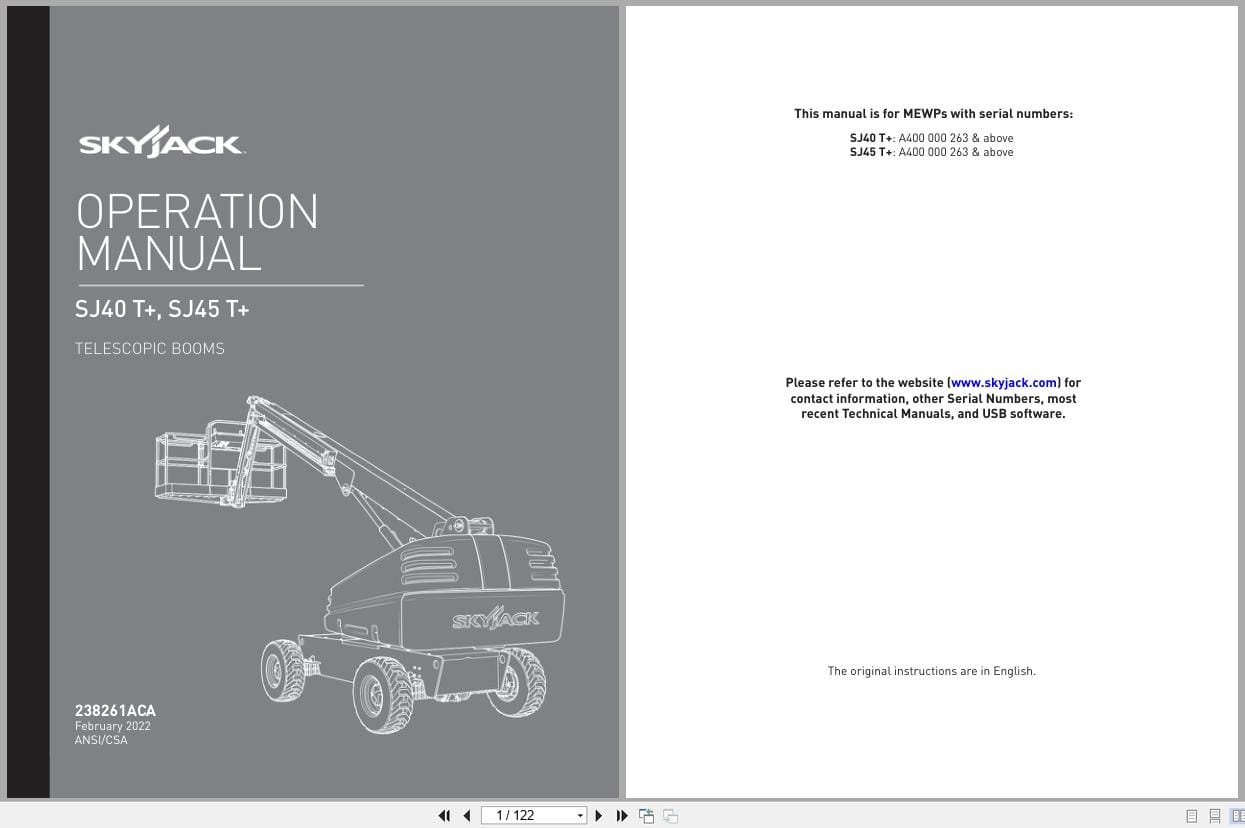Skip to the last page of the document

click(x=622, y=815)
